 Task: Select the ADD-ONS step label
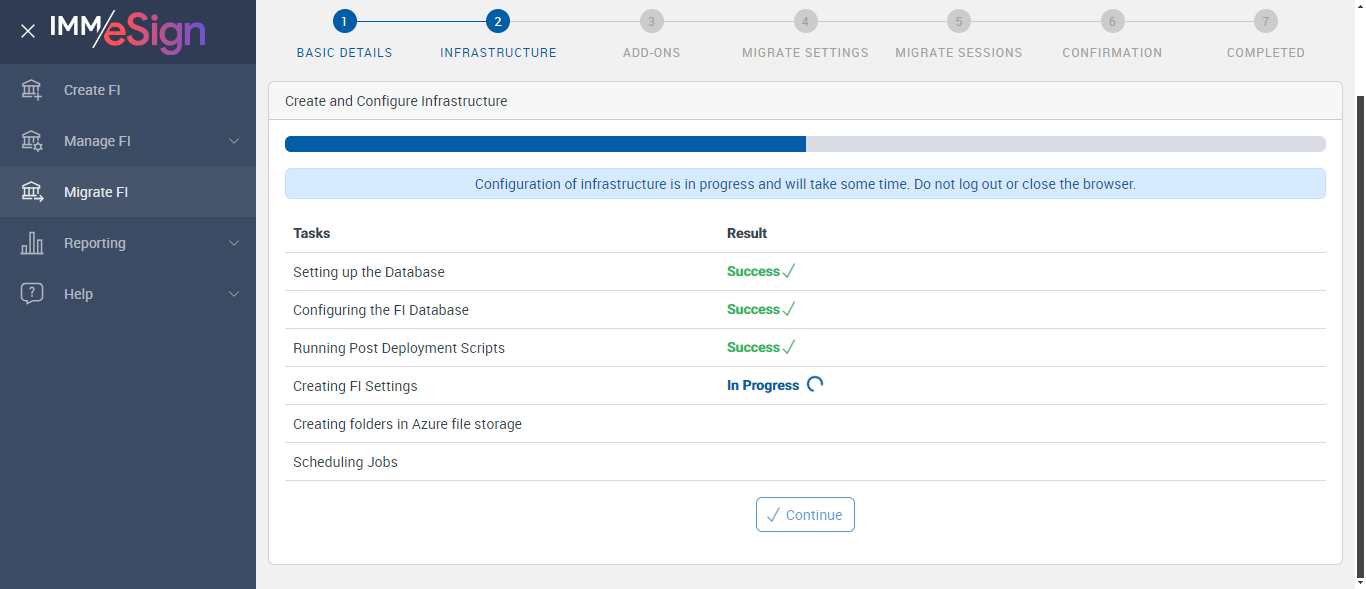(x=651, y=53)
